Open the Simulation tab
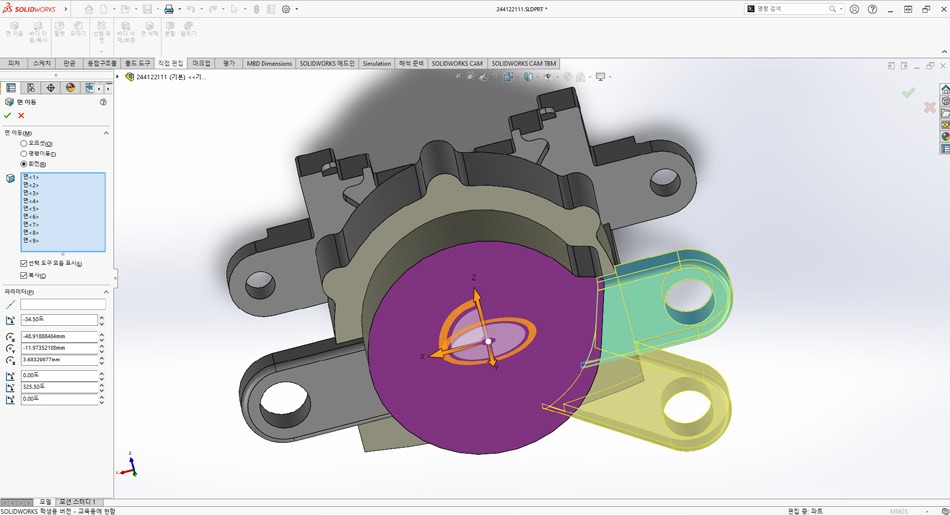950x515 pixels. [377, 63]
